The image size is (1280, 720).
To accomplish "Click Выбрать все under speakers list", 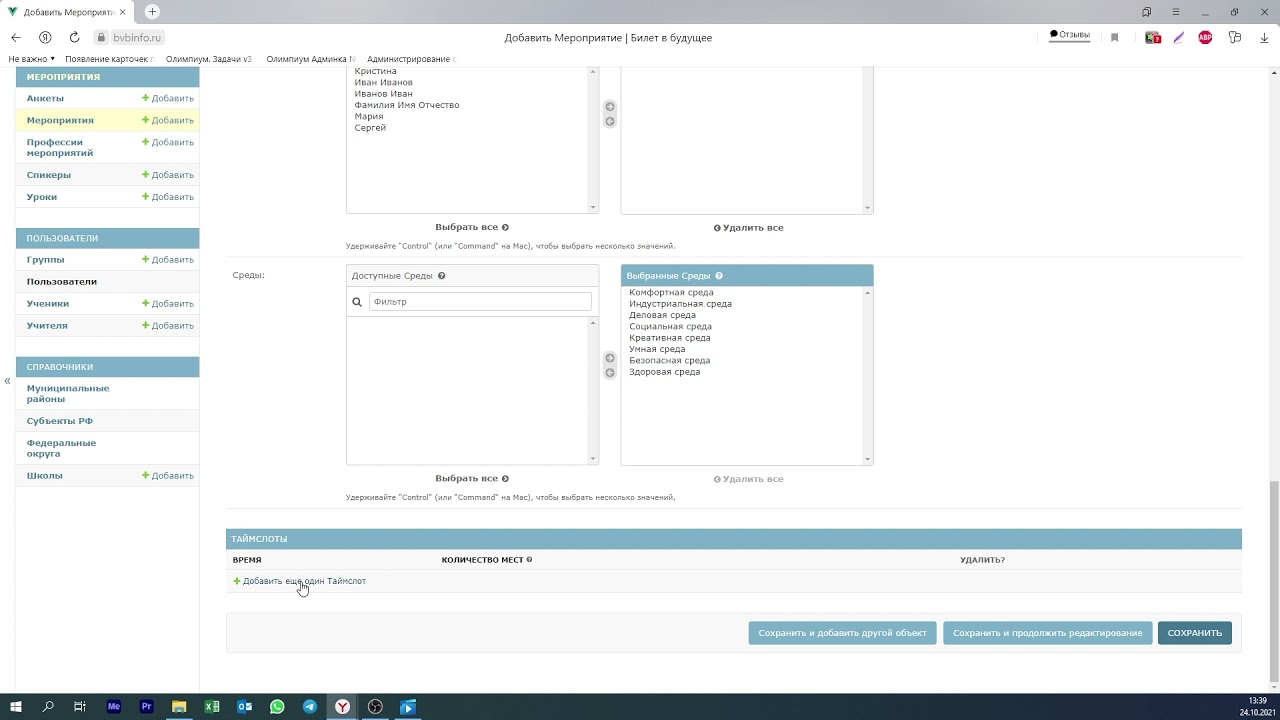I will (x=472, y=227).
